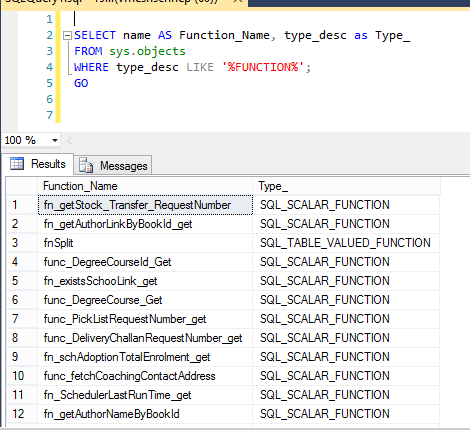The image size is (470, 430).
Task: Select cell fn_existsSchoolLink_get
Action: [x=145, y=281]
